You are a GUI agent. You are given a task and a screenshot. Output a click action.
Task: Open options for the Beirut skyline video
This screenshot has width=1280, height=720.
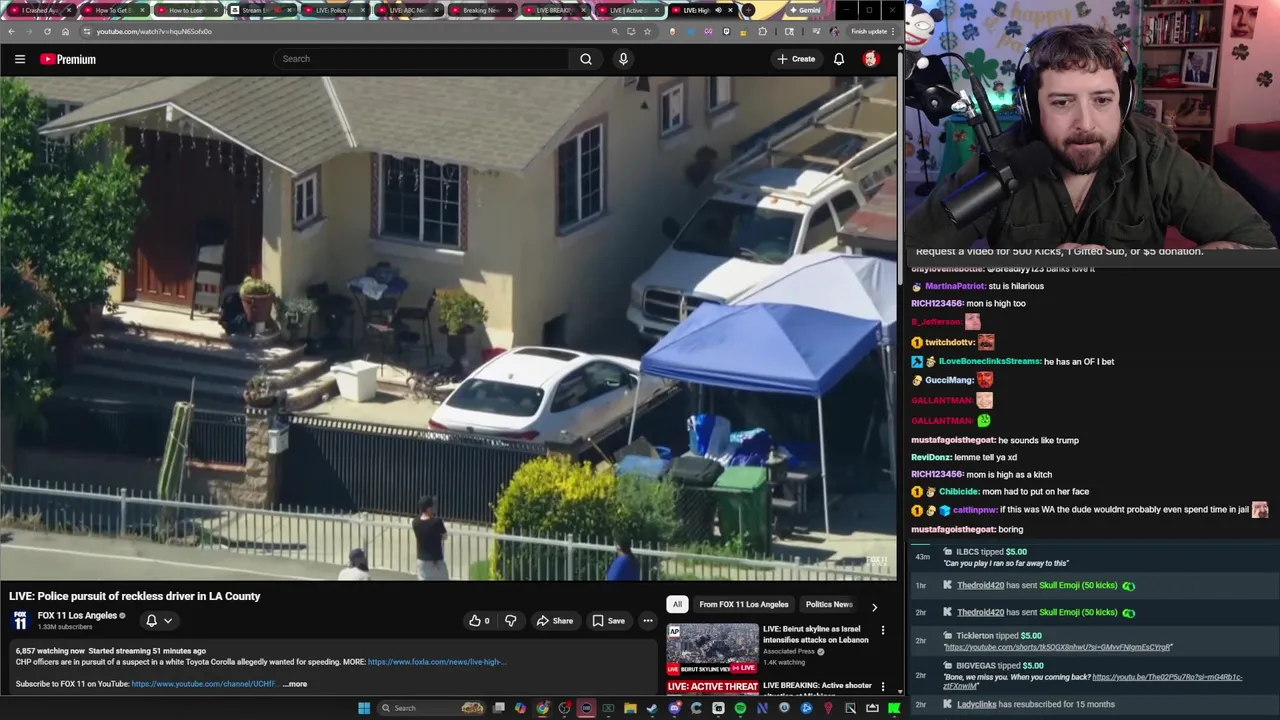(882, 630)
